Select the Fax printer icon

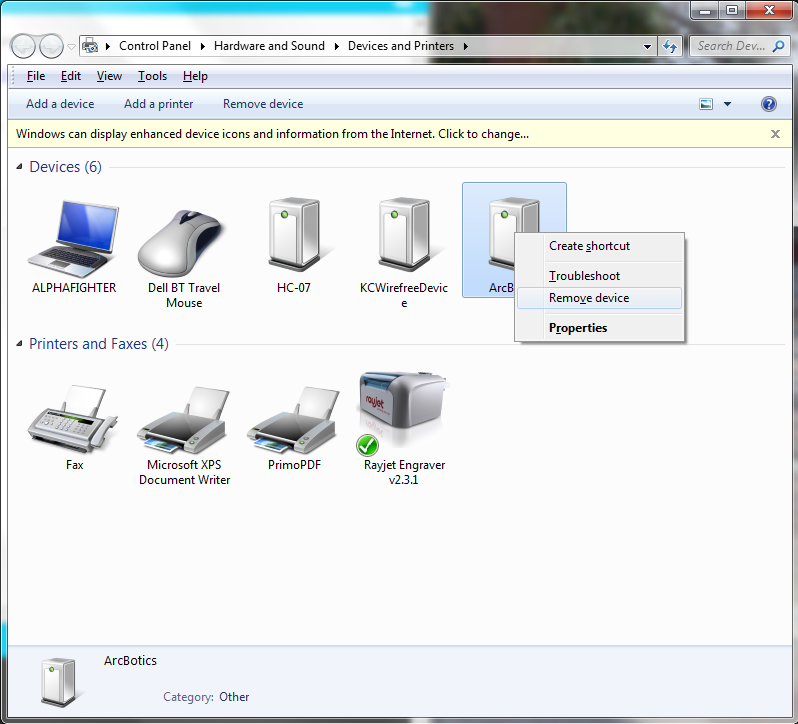pos(72,418)
